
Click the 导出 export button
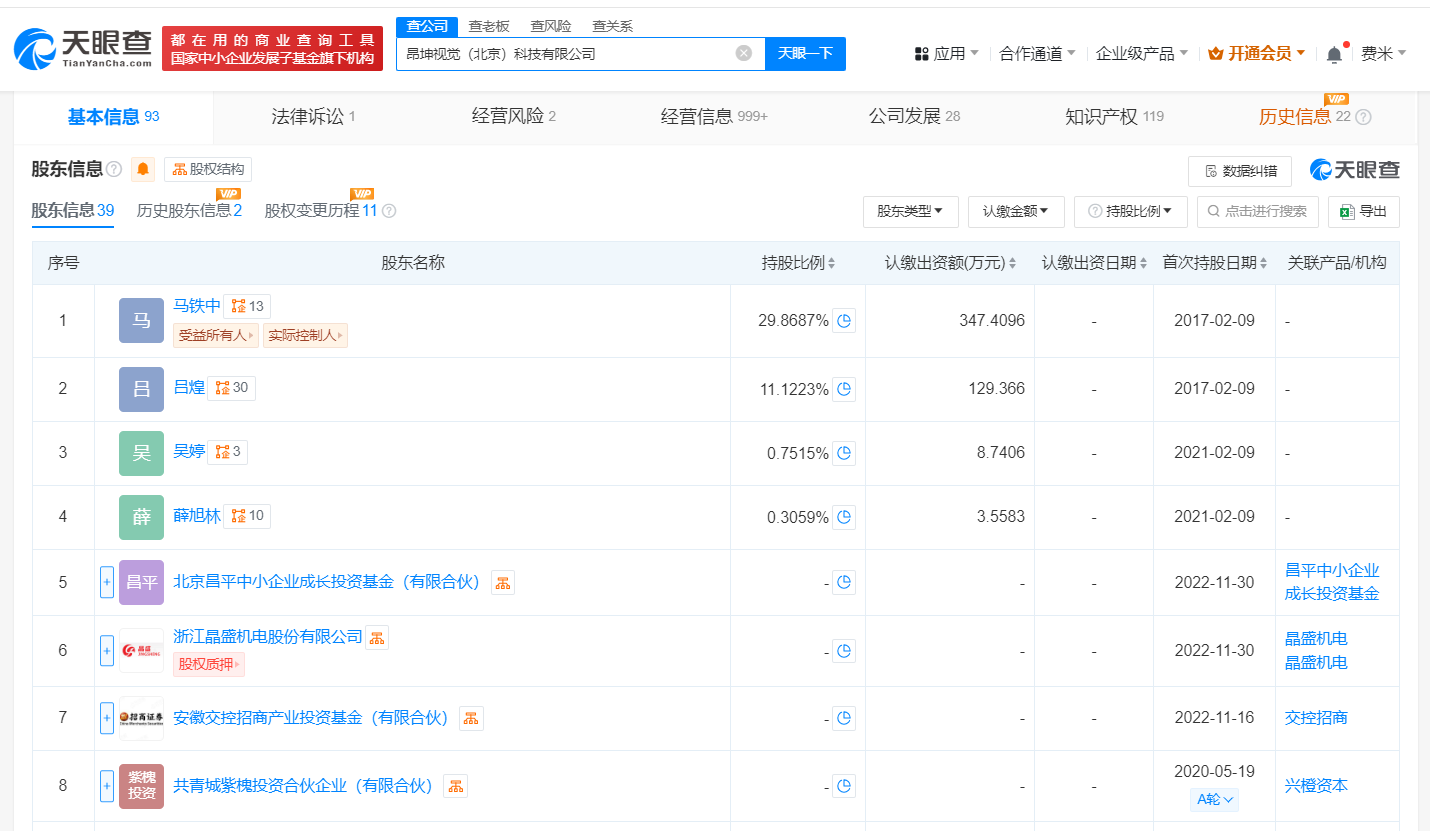(1363, 211)
